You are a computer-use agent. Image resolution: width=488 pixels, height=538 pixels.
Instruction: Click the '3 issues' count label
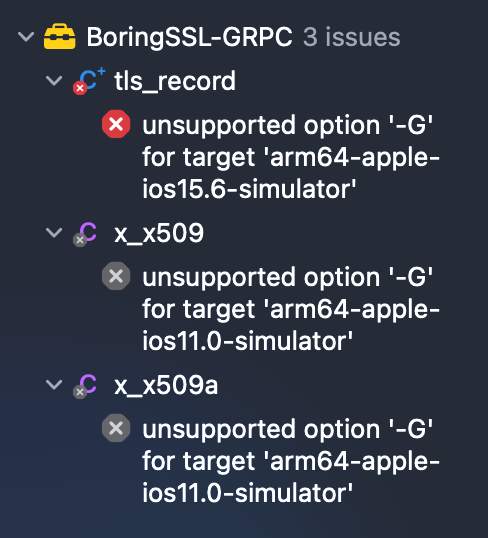point(352,37)
